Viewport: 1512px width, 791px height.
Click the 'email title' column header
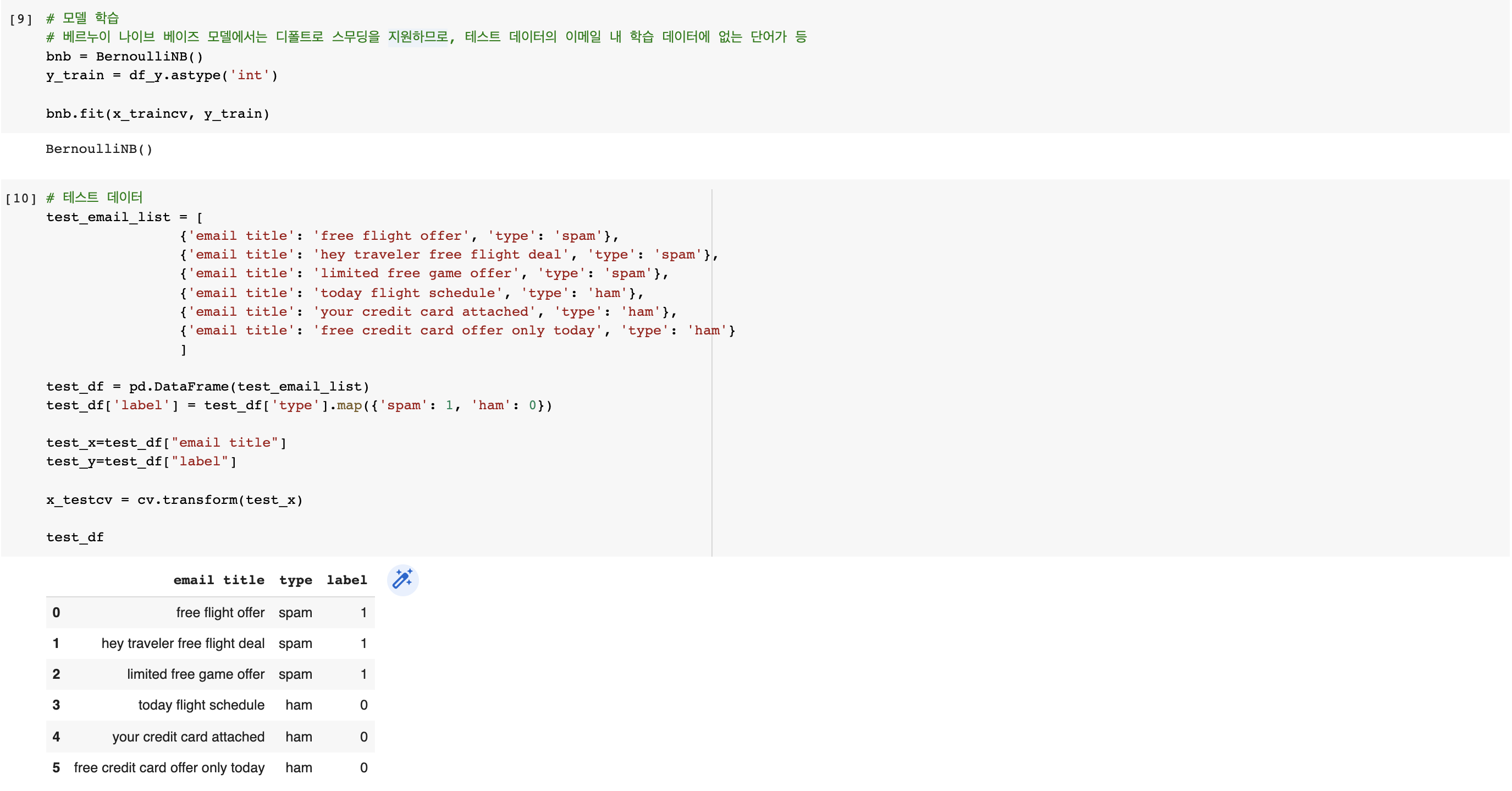point(218,580)
